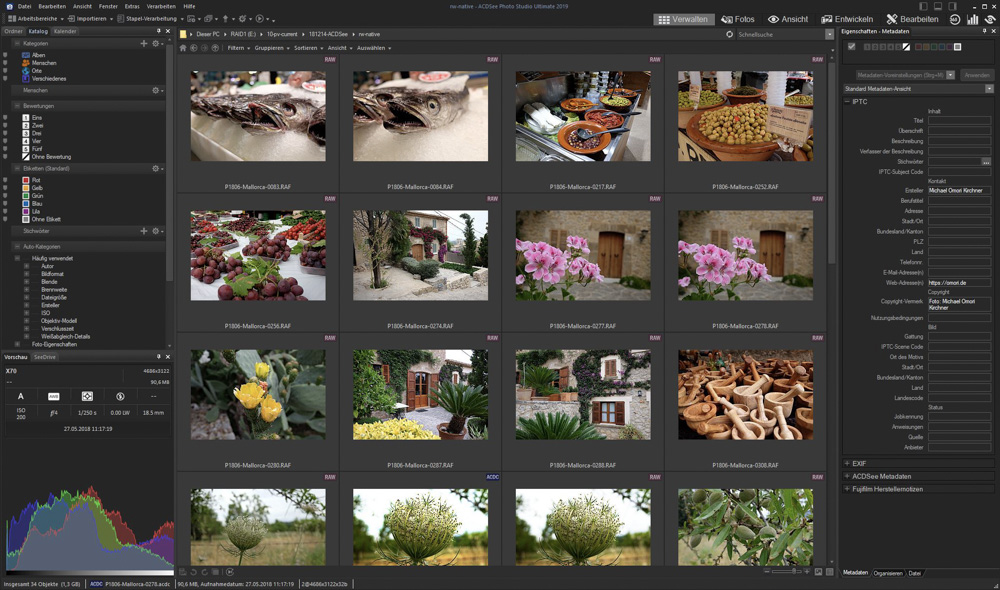Image resolution: width=1000 pixels, height=590 pixels.
Task: Click the upload arrow icon in the main toolbar
Action: [225, 19]
